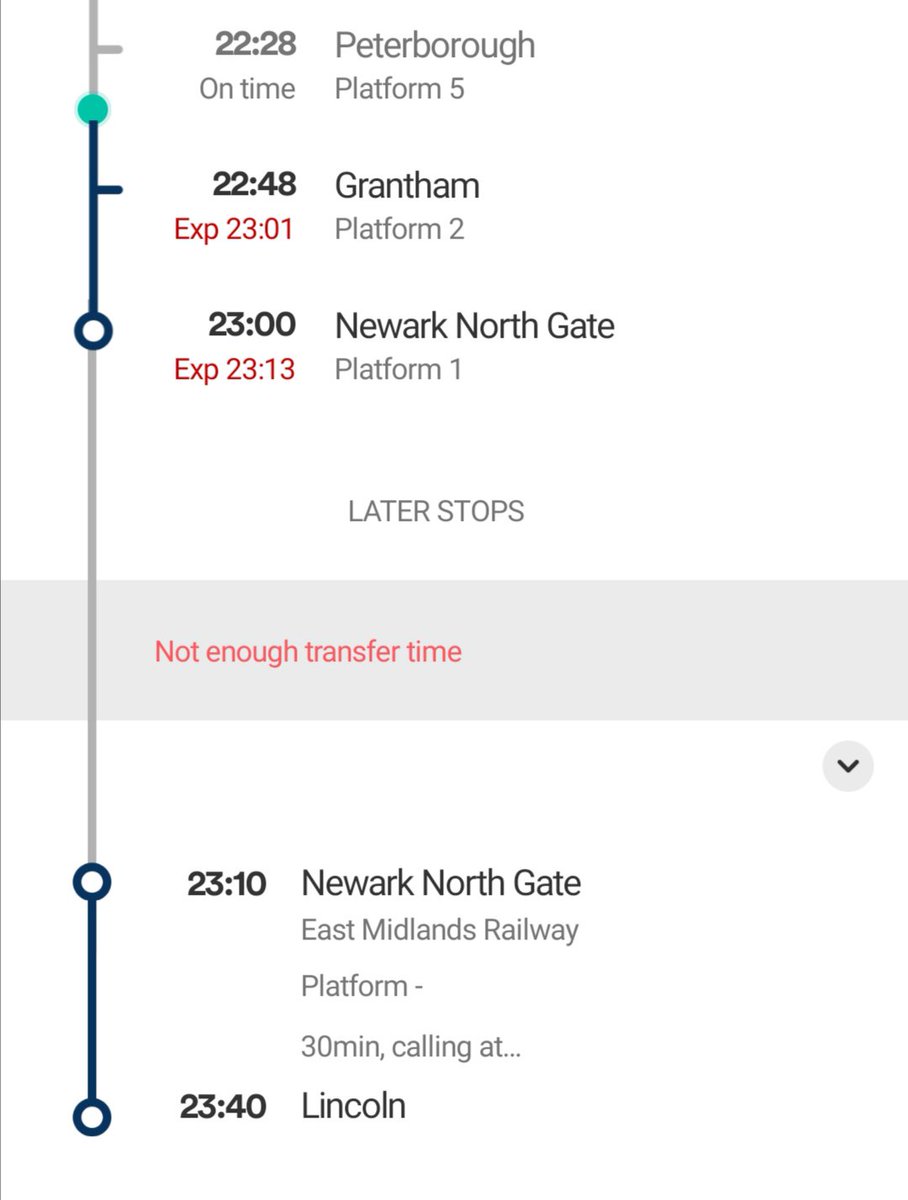Tap the 'Not enough transfer time' warning
Viewport: 908px width, 1200px height.
point(308,652)
